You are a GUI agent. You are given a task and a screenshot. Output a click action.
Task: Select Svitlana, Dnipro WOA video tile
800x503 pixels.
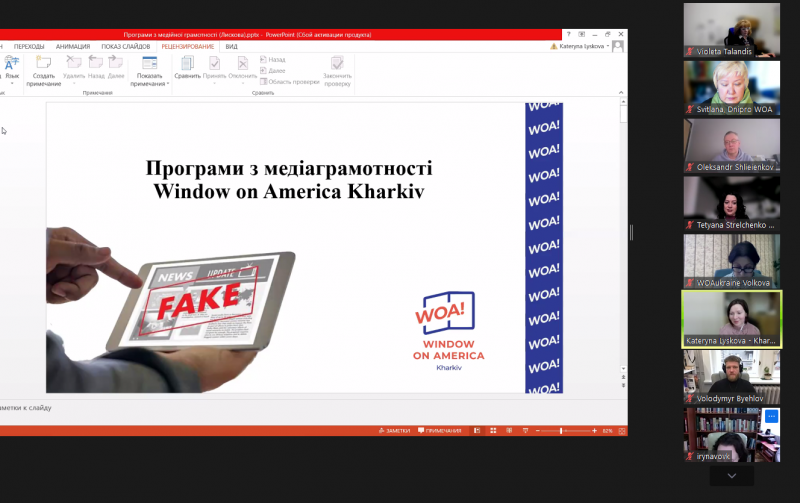click(x=732, y=88)
